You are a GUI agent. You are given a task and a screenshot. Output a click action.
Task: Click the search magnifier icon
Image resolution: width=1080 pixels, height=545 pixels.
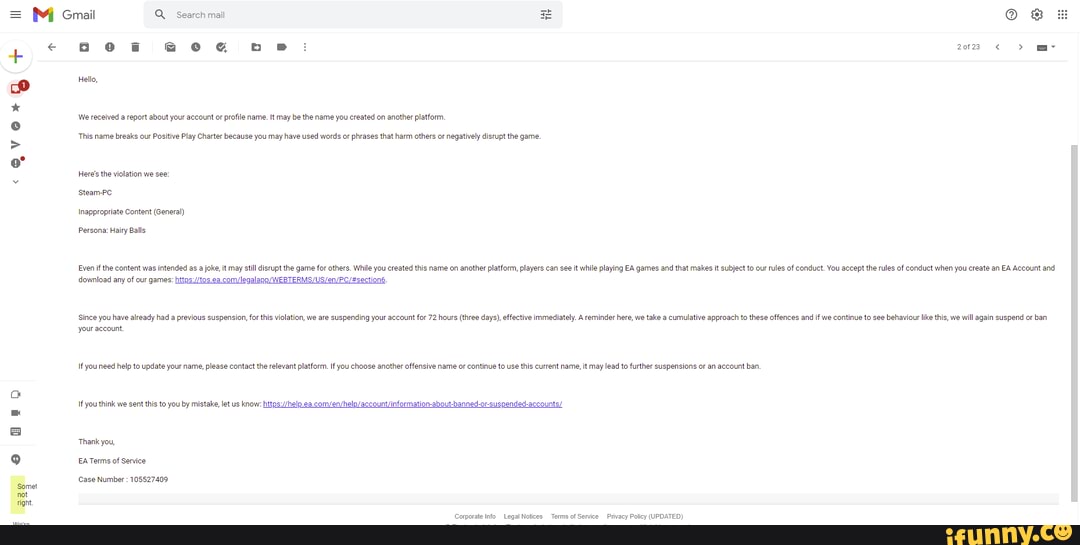[x=160, y=14]
